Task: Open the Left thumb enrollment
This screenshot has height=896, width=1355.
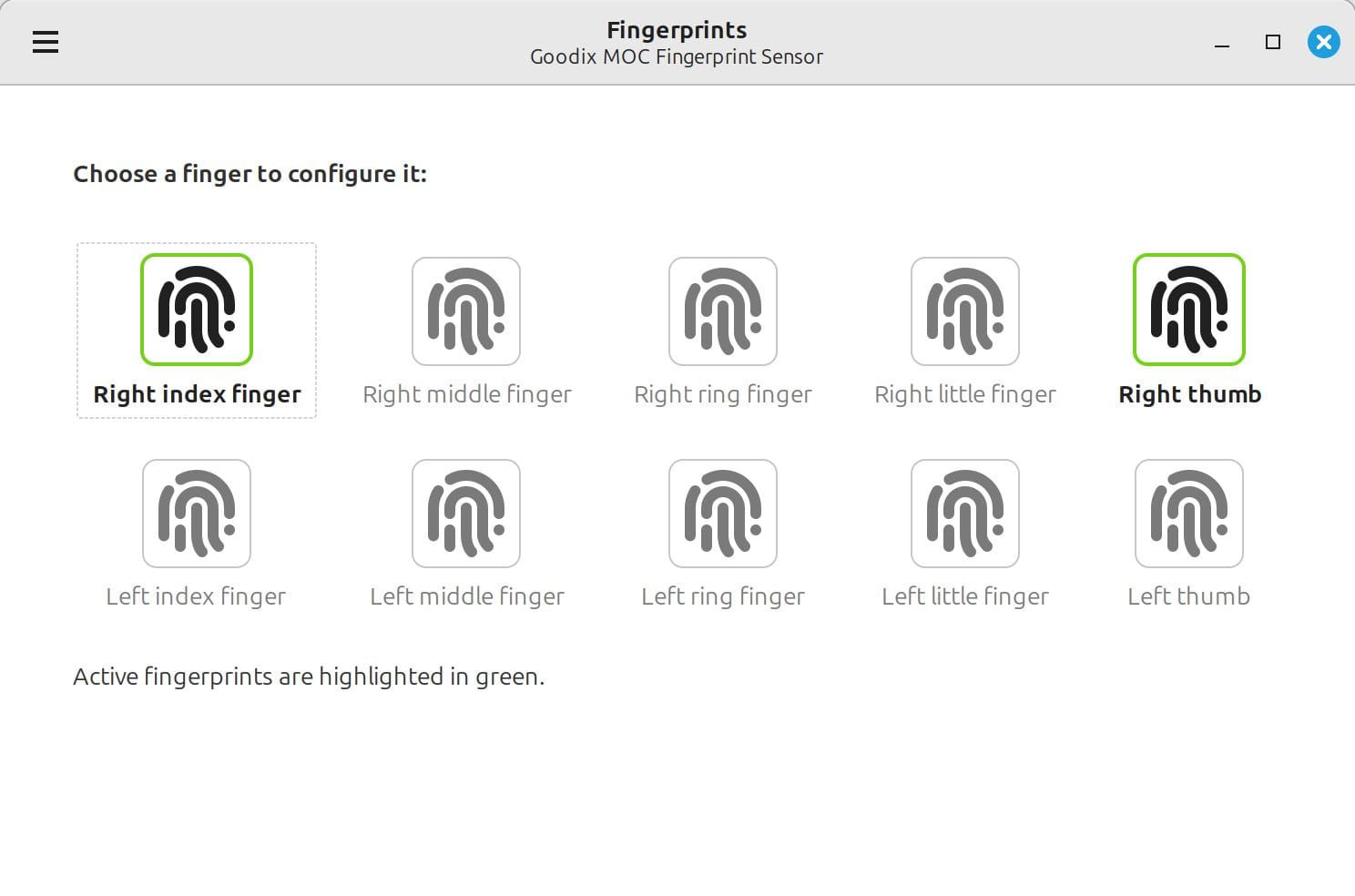Action: click(x=1189, y=513)
